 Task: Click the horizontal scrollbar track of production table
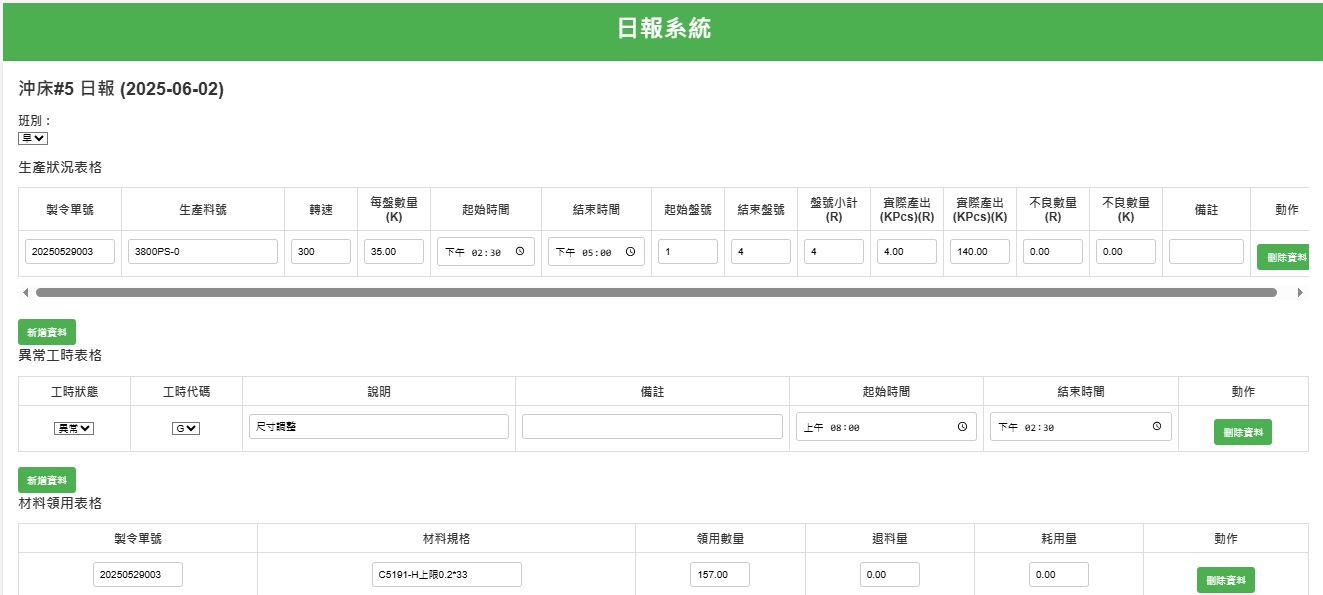(x=656, y=293)
